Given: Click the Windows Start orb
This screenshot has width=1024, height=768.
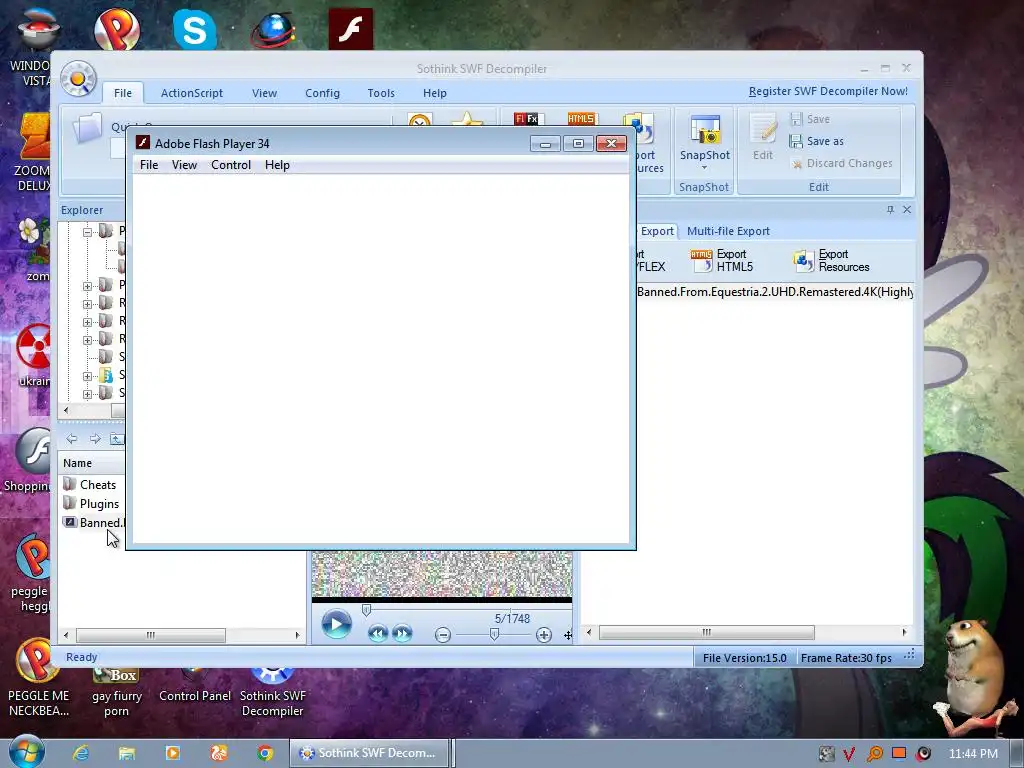Looking at the screenshot, I should coord(27,751).
